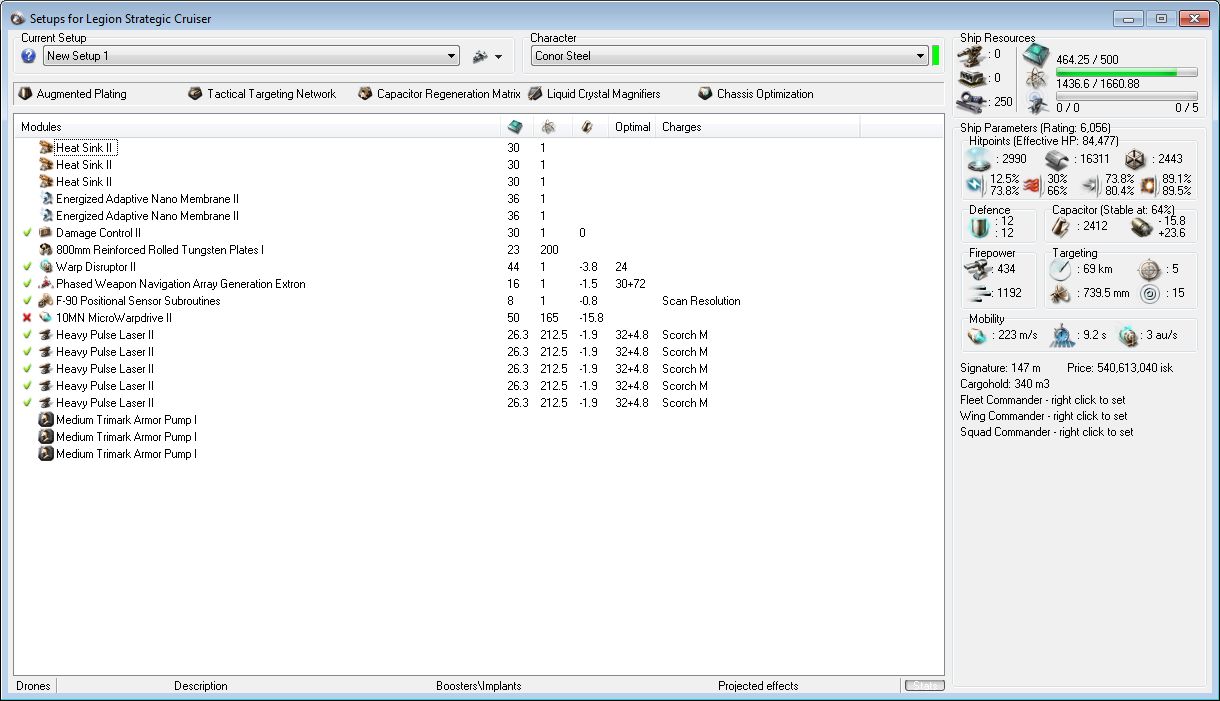Open the Drones tab
The width and height of the screenshot is (1220, 701).
(33, 686)
